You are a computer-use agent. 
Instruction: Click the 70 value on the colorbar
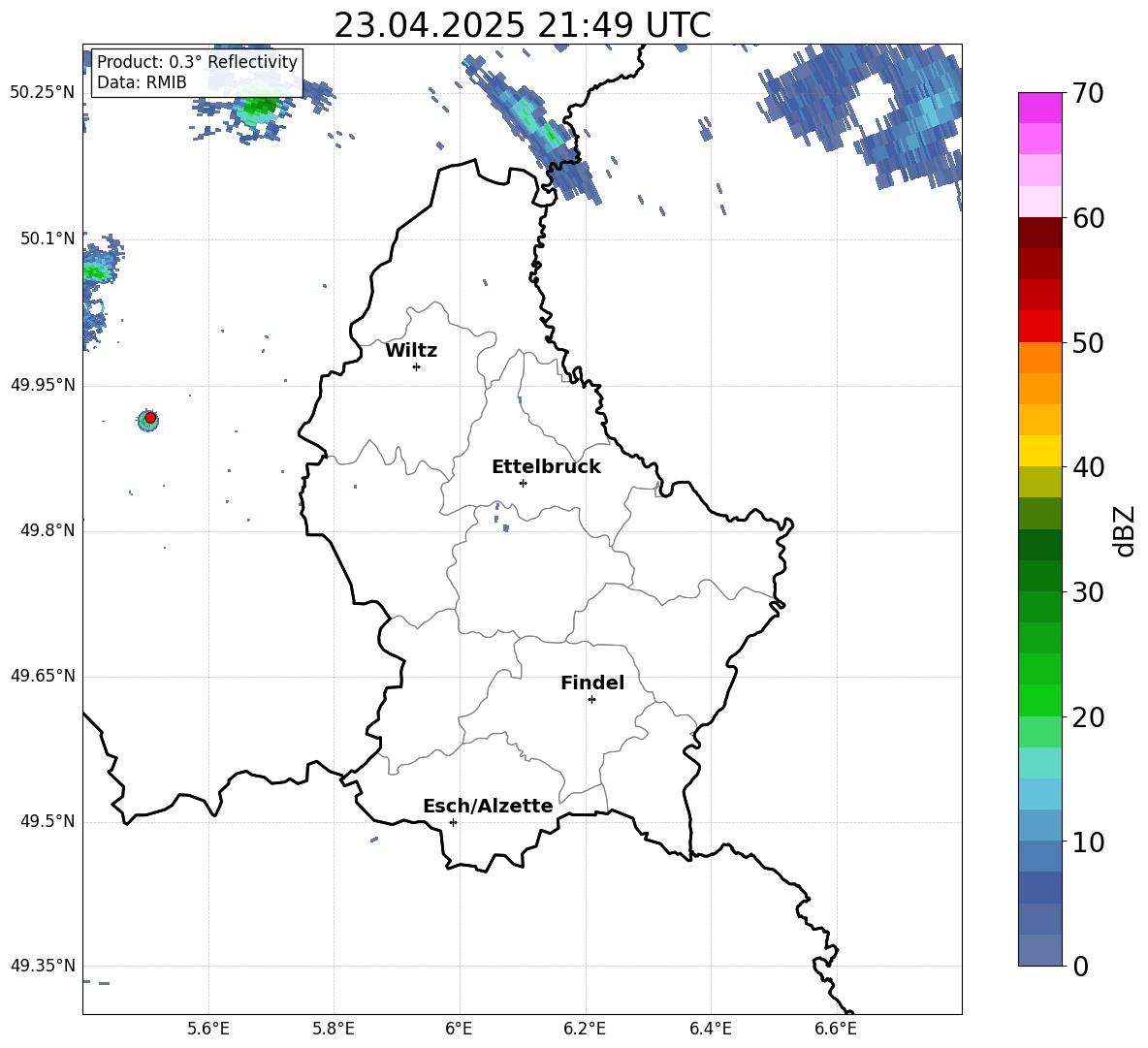point(1088,93)
